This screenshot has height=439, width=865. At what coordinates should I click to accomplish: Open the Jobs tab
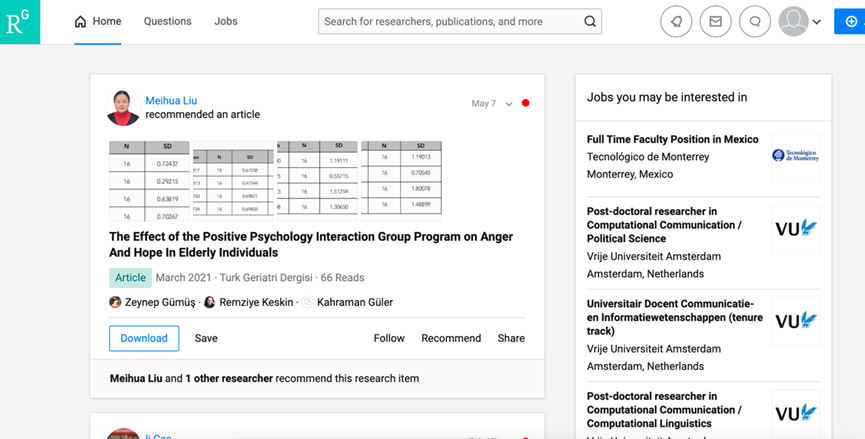pos(226,21)
